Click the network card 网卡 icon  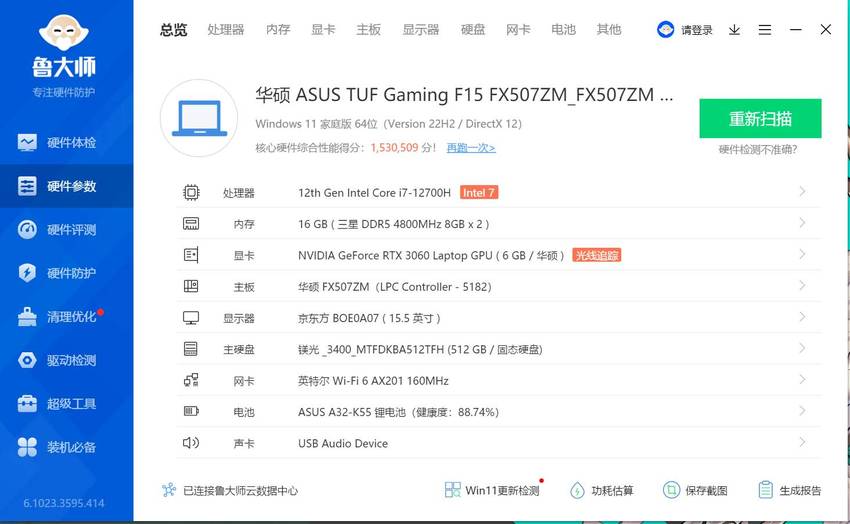click(x=191, y=380)
